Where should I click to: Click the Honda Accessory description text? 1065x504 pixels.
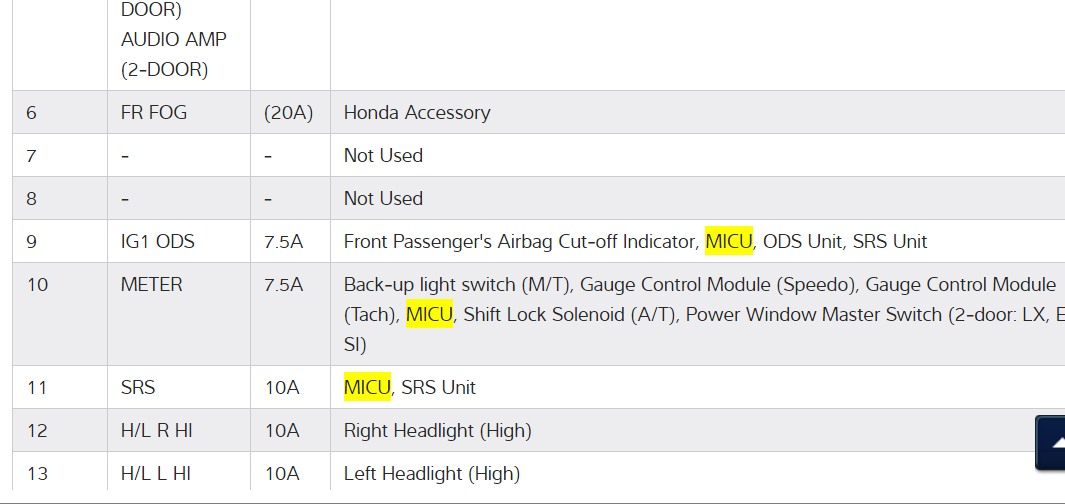click(x=417, y=112)
